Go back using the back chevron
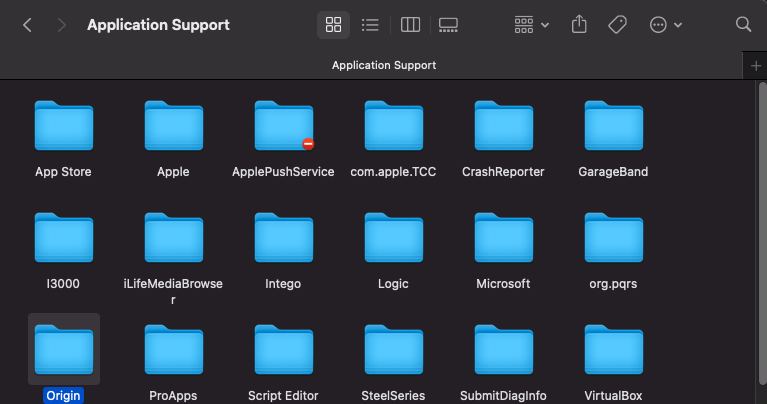This screenshot has width=767, height=404. (x=27, y=25)
